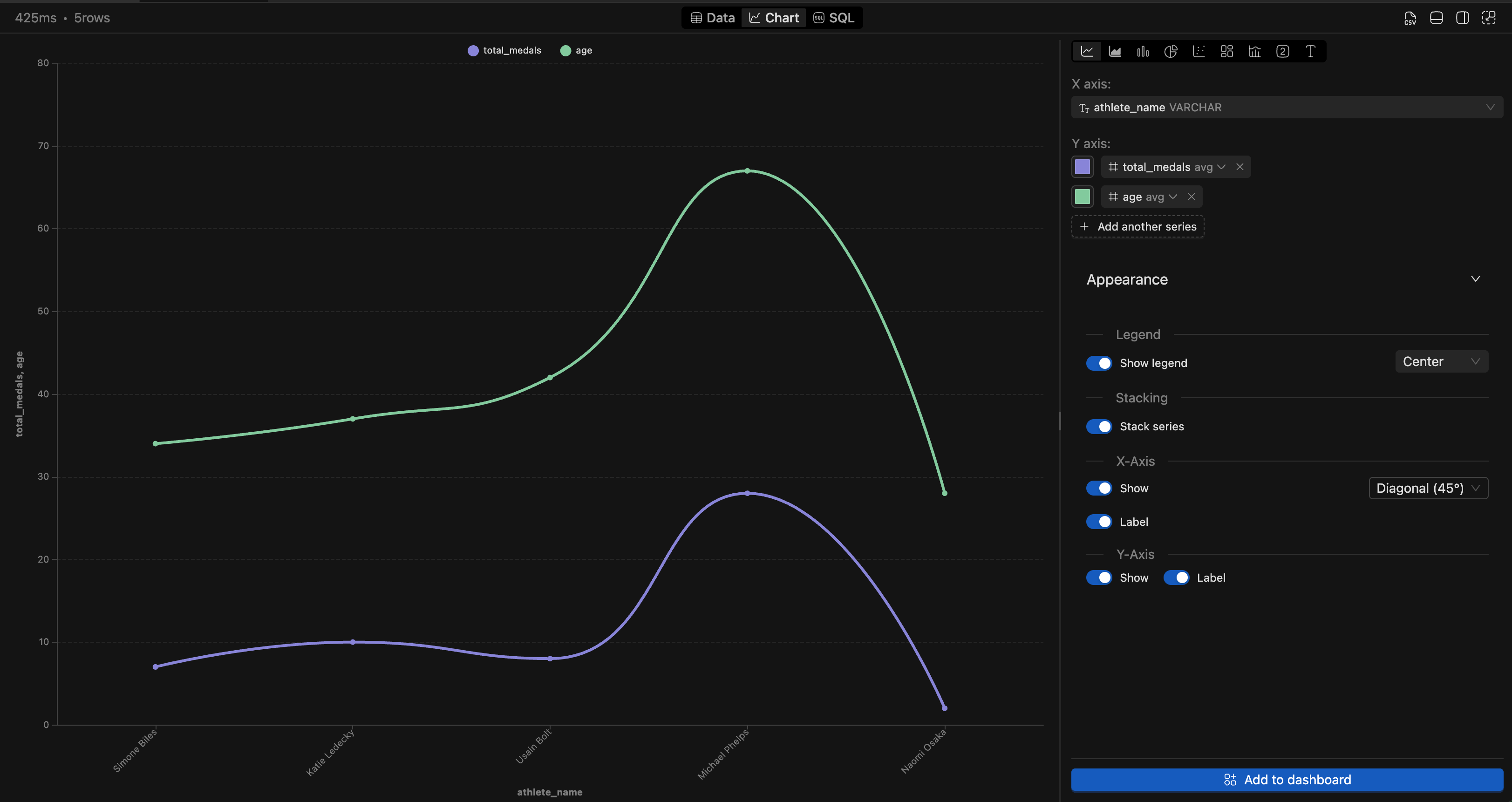Switch to the area chart type

[1115, 51]
